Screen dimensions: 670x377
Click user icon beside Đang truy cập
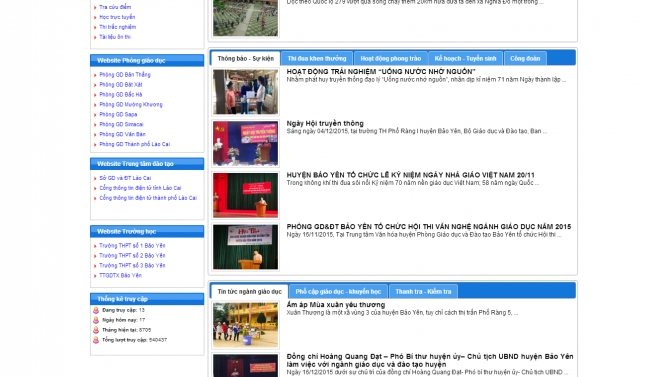point(96,310)
